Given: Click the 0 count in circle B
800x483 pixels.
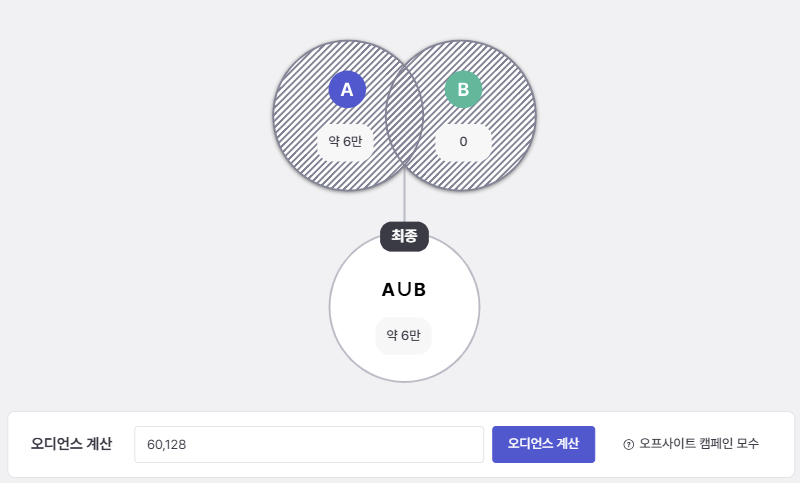Looking at the screenshot, I should (463, 142).
